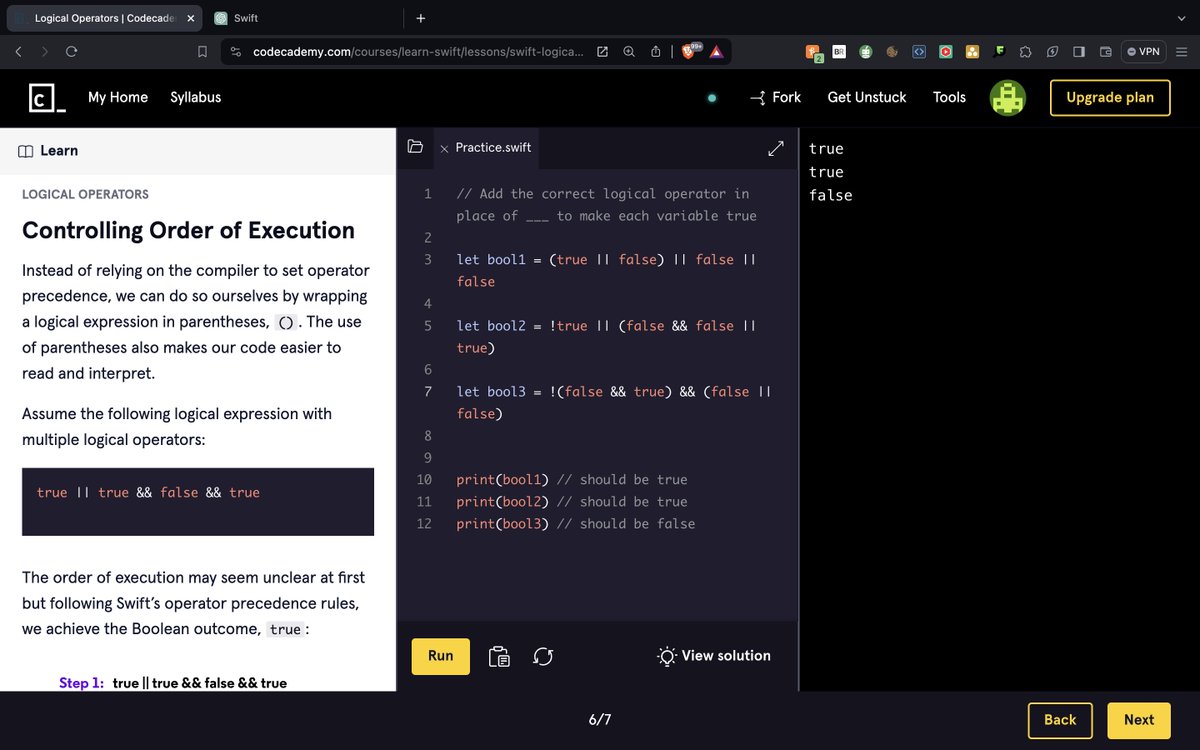Proceed with the Next button

1139,720
